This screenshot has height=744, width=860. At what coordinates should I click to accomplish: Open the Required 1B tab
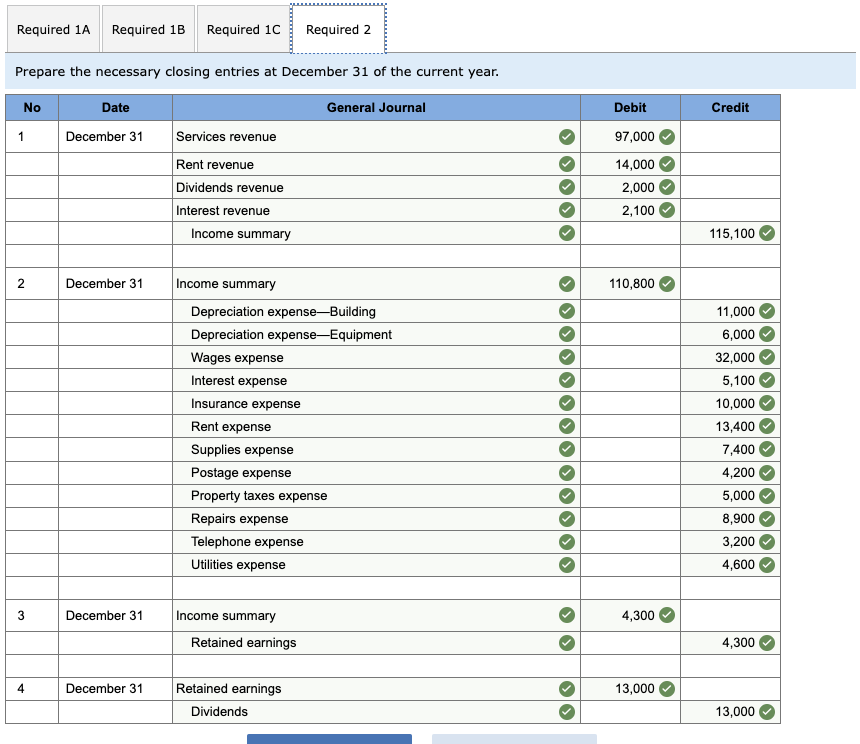coord(148,29)
